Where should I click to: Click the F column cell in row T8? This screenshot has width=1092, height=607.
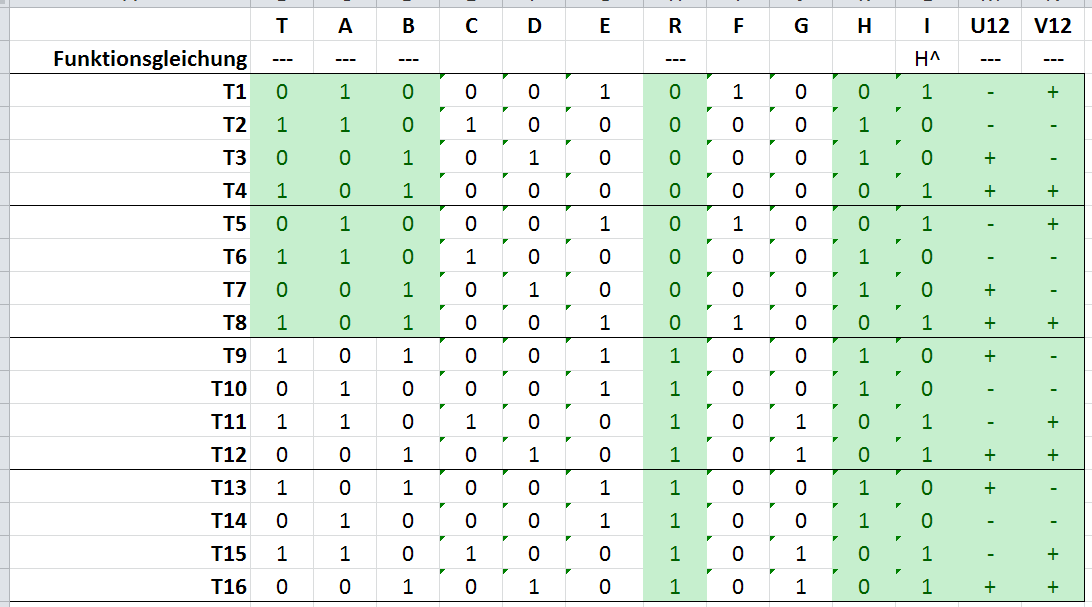(x=738, y=323)
